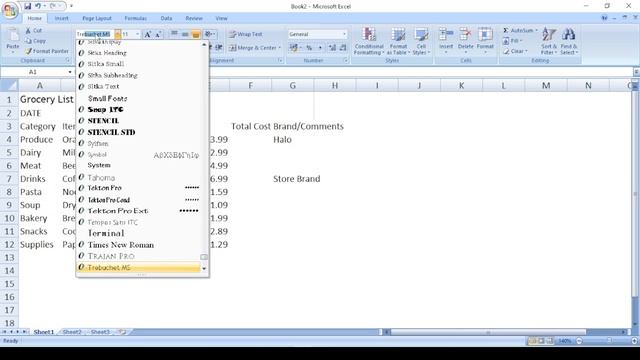Open the Review tab
Image resolution: width=640 pixels, height=360 pixels.
click(x=194, y=18)
